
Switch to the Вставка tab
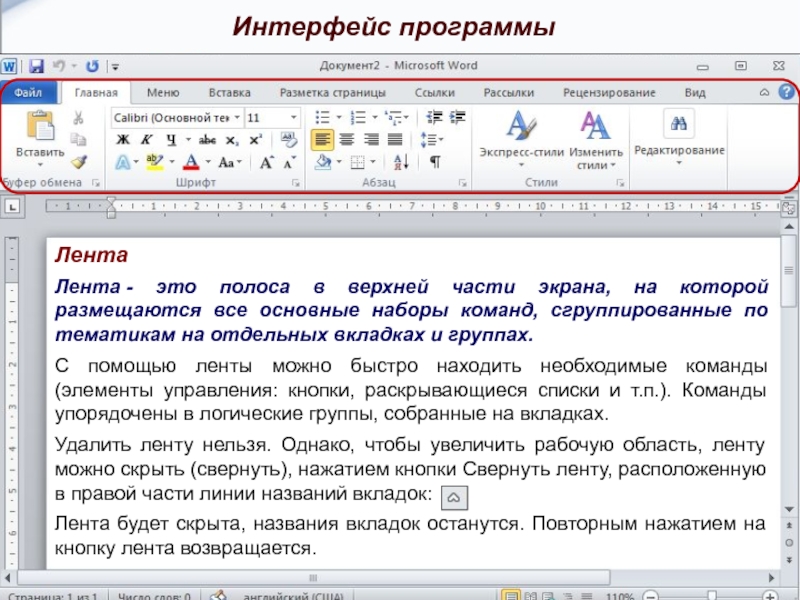point(229,92)
